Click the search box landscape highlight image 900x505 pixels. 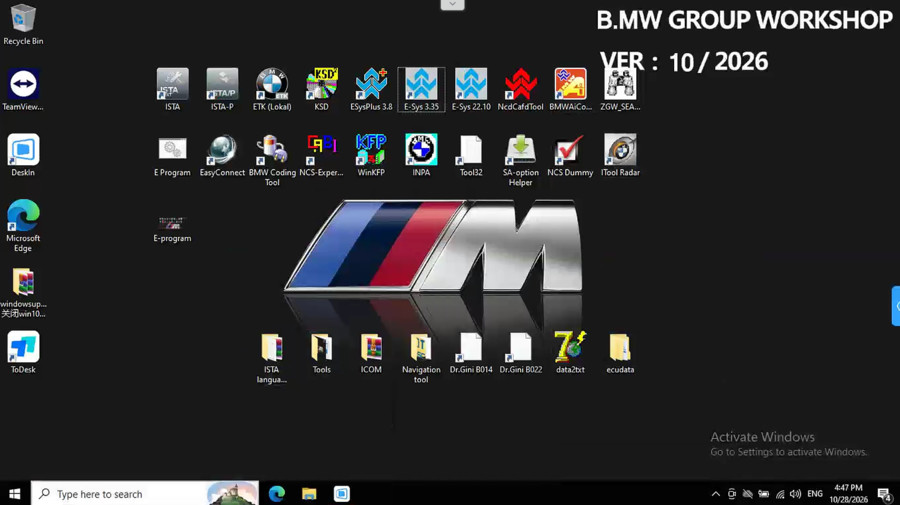(x=232, y=494)
